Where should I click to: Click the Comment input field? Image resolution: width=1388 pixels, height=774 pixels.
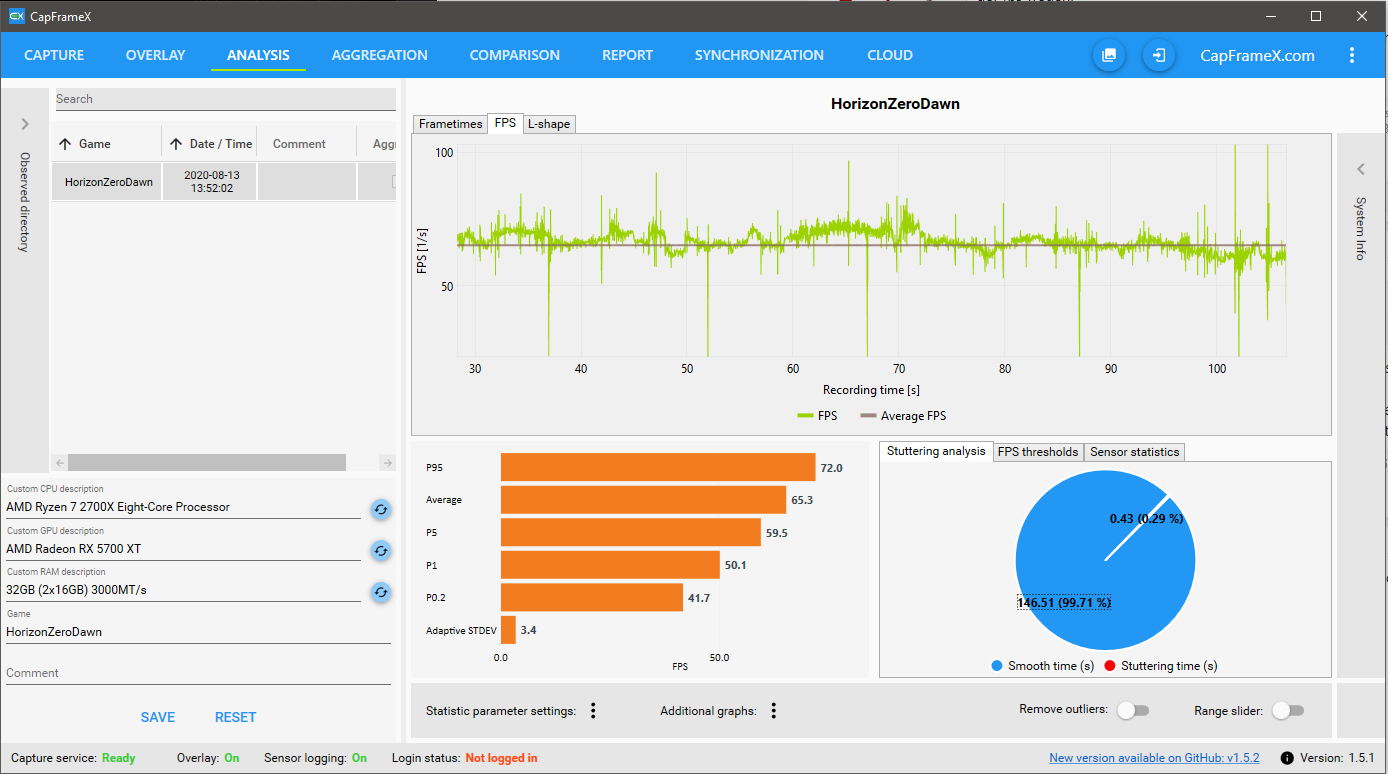tap(198, 673)
